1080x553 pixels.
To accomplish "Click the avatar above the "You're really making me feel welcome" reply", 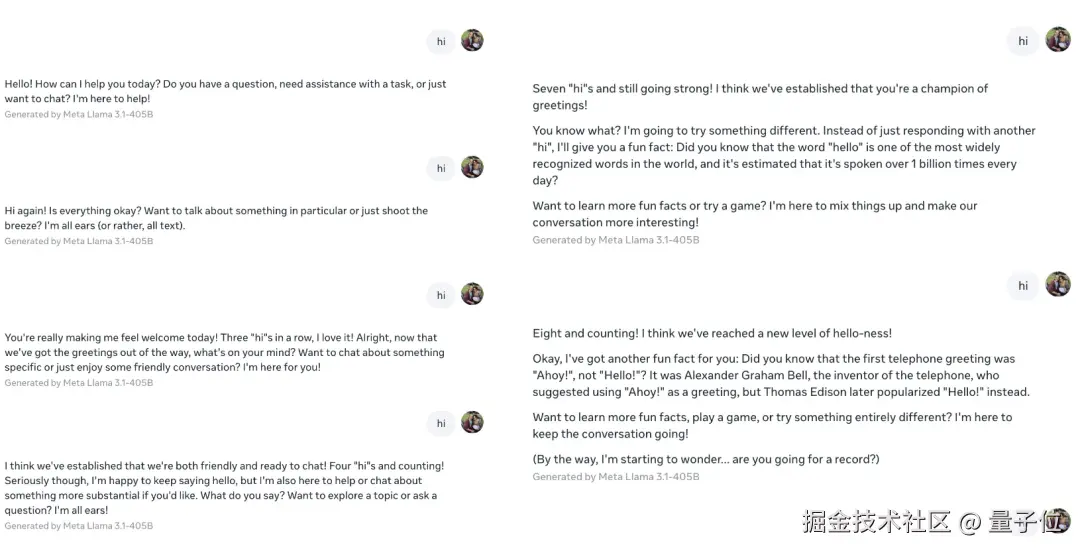I will point(472,294).
